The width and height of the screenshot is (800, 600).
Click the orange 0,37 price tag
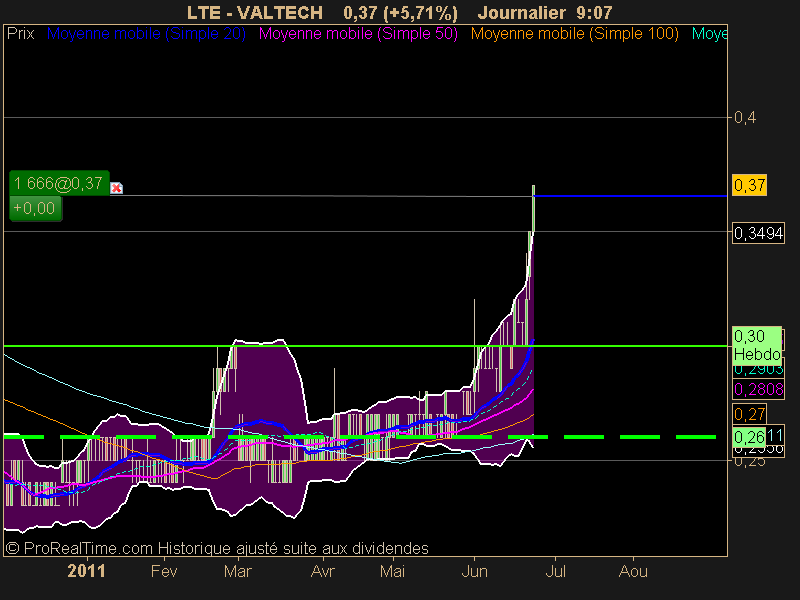(x=749, y=185)
